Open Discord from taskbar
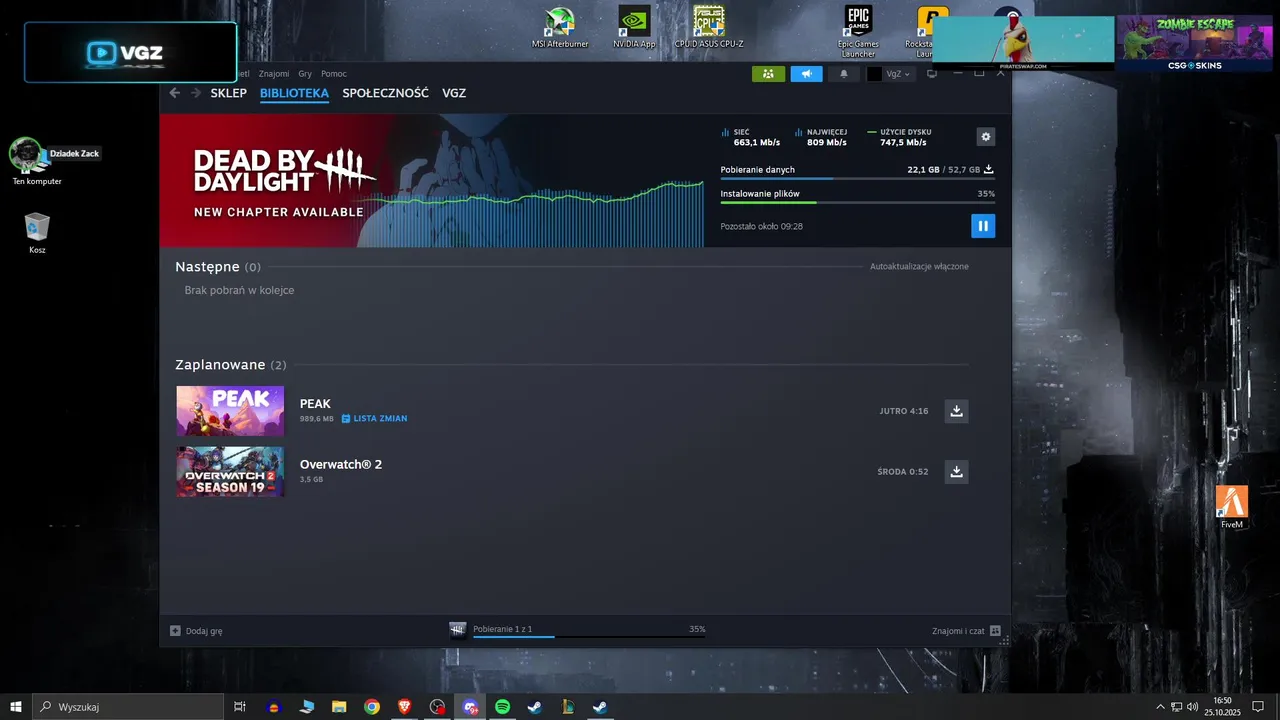 click(x=470, y=707)
